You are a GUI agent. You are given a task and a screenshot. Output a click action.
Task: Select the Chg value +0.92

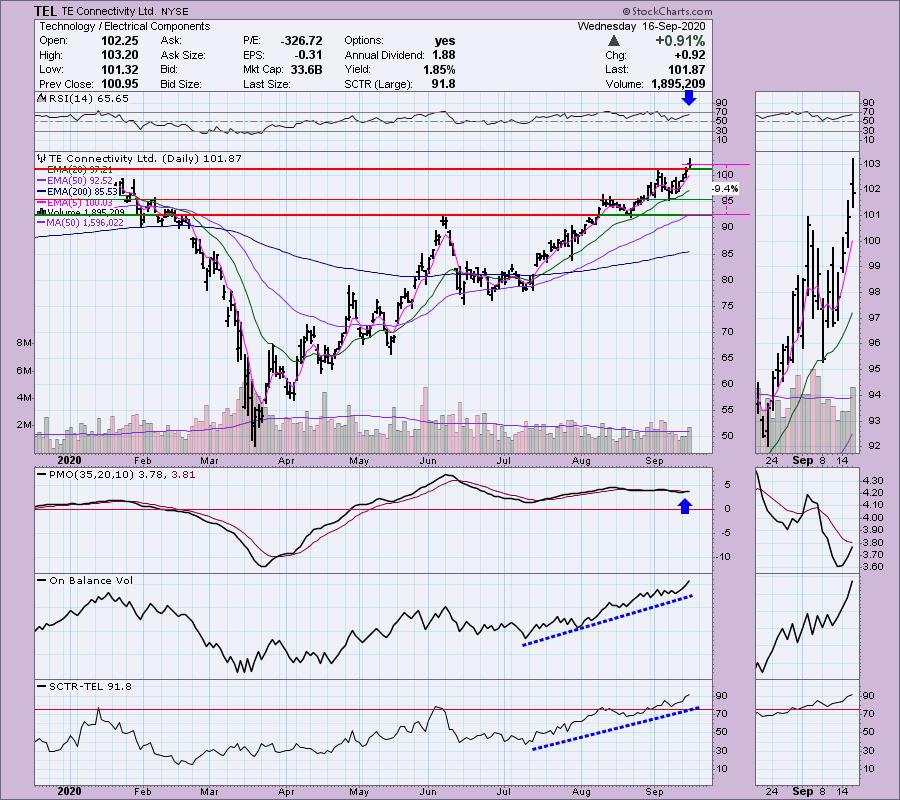pos(690,55)
